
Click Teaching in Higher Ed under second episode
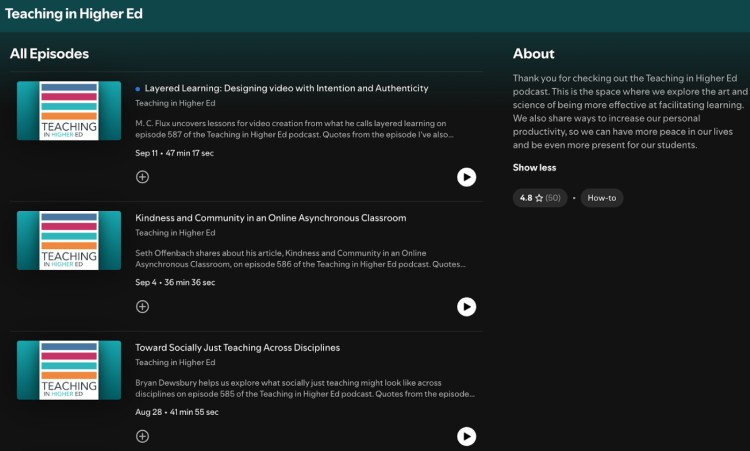(x=175, y=233)
